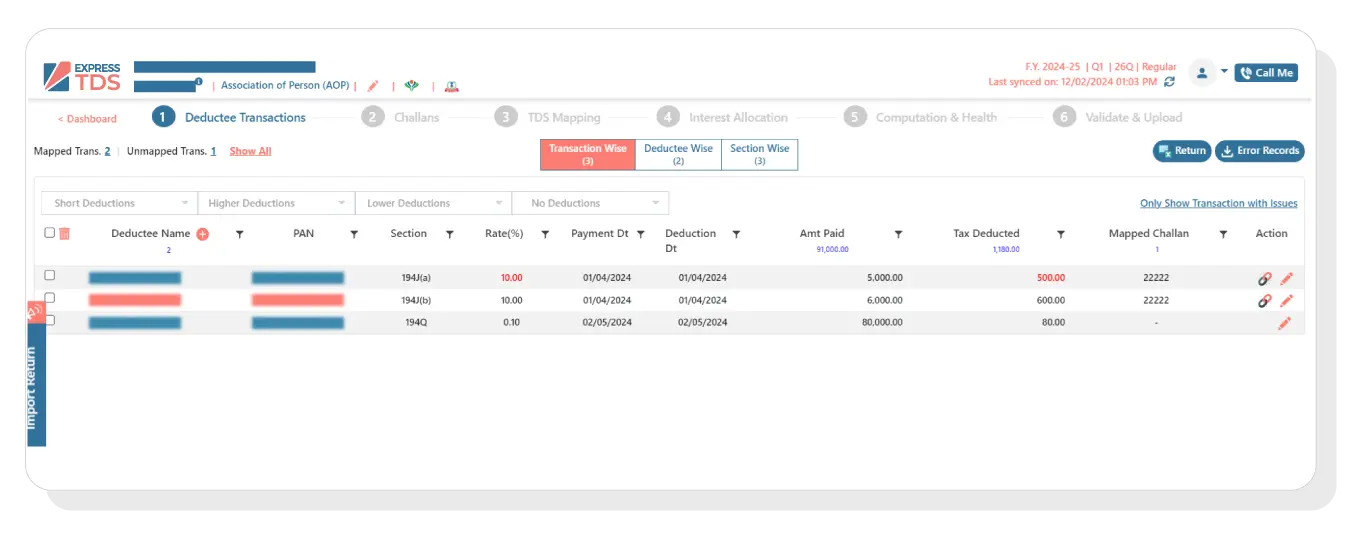Click the red delete trash icon in table header

pyautogui.click(x=64, y=234)
